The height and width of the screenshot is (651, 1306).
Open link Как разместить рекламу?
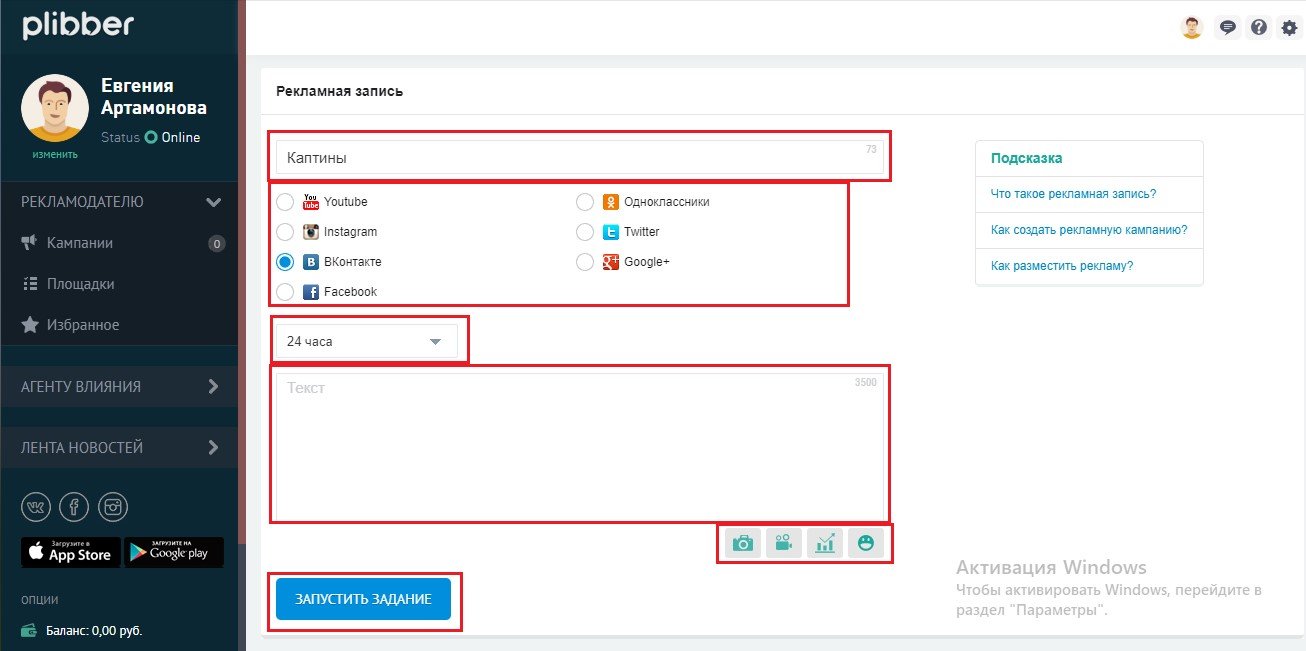point(1062,266)
